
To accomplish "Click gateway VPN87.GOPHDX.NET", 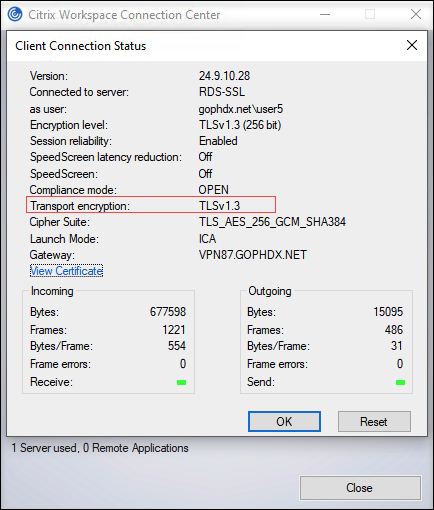I will pyautogui.click(x=253, y=255).
